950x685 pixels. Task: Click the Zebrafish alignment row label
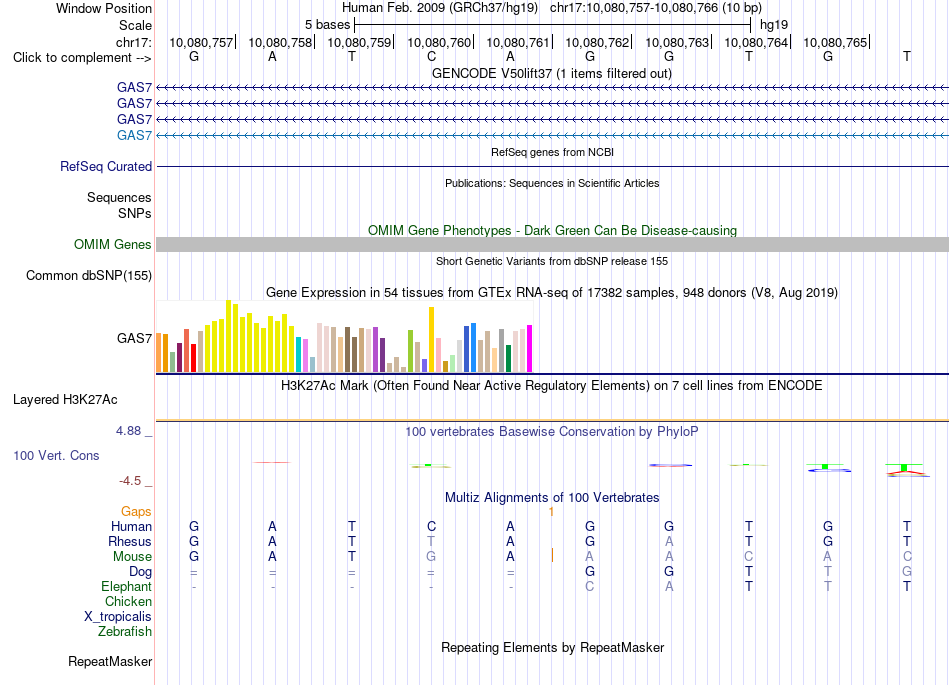125,631
